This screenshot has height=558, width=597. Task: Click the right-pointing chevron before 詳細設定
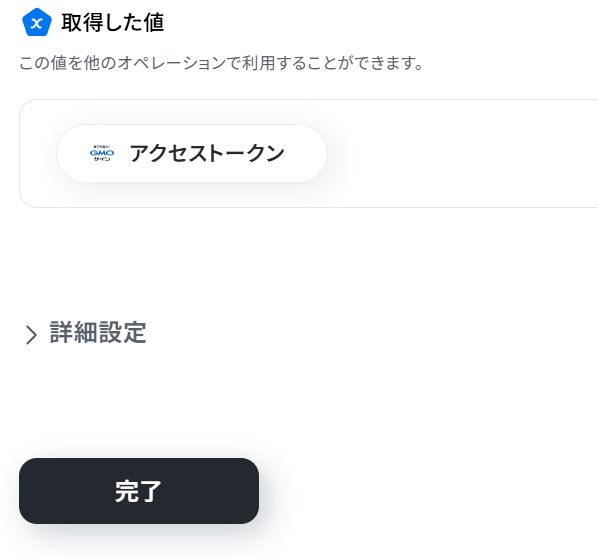(31, 335)
